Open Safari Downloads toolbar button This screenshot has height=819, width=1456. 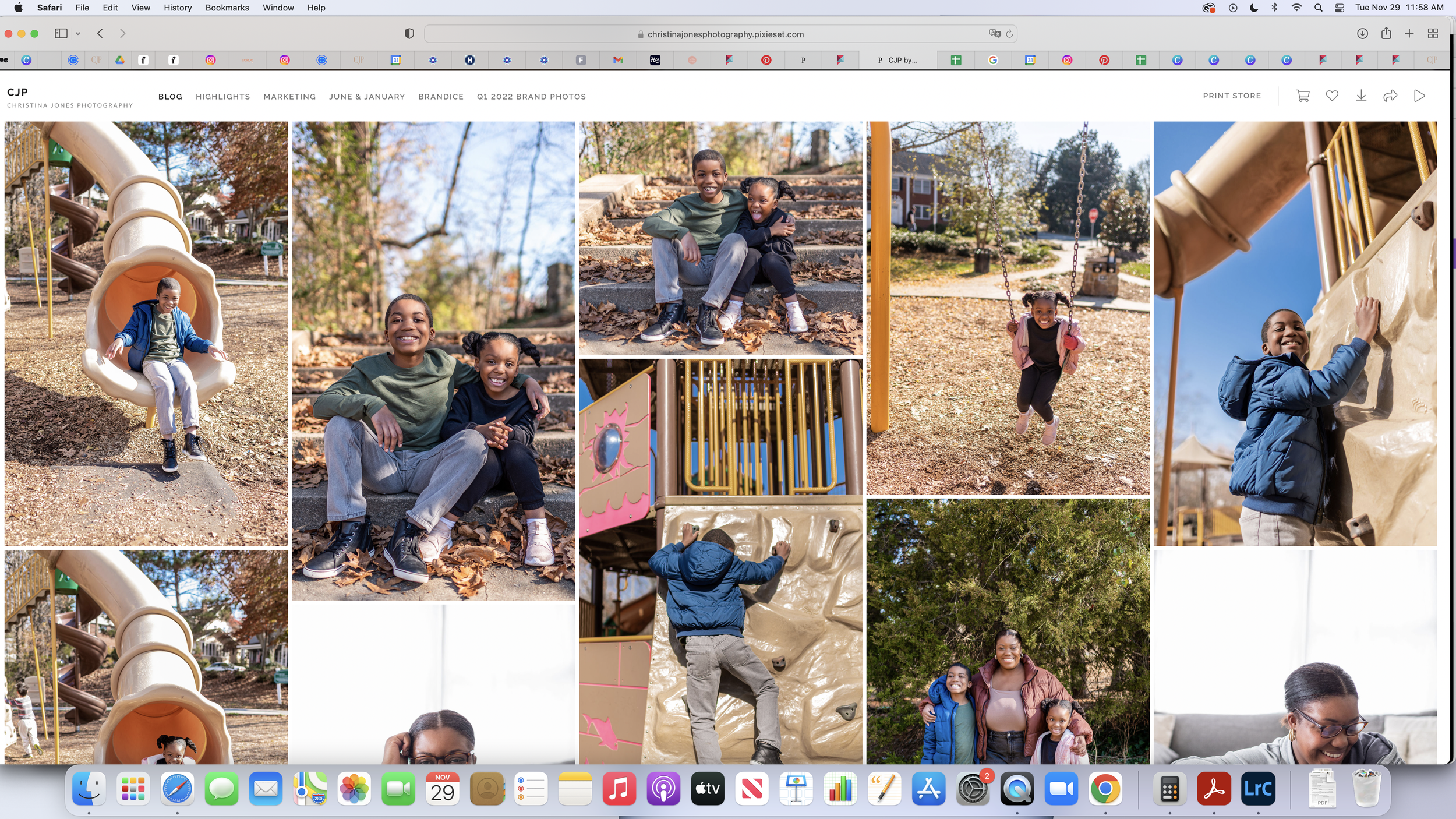click(1362, 34)
